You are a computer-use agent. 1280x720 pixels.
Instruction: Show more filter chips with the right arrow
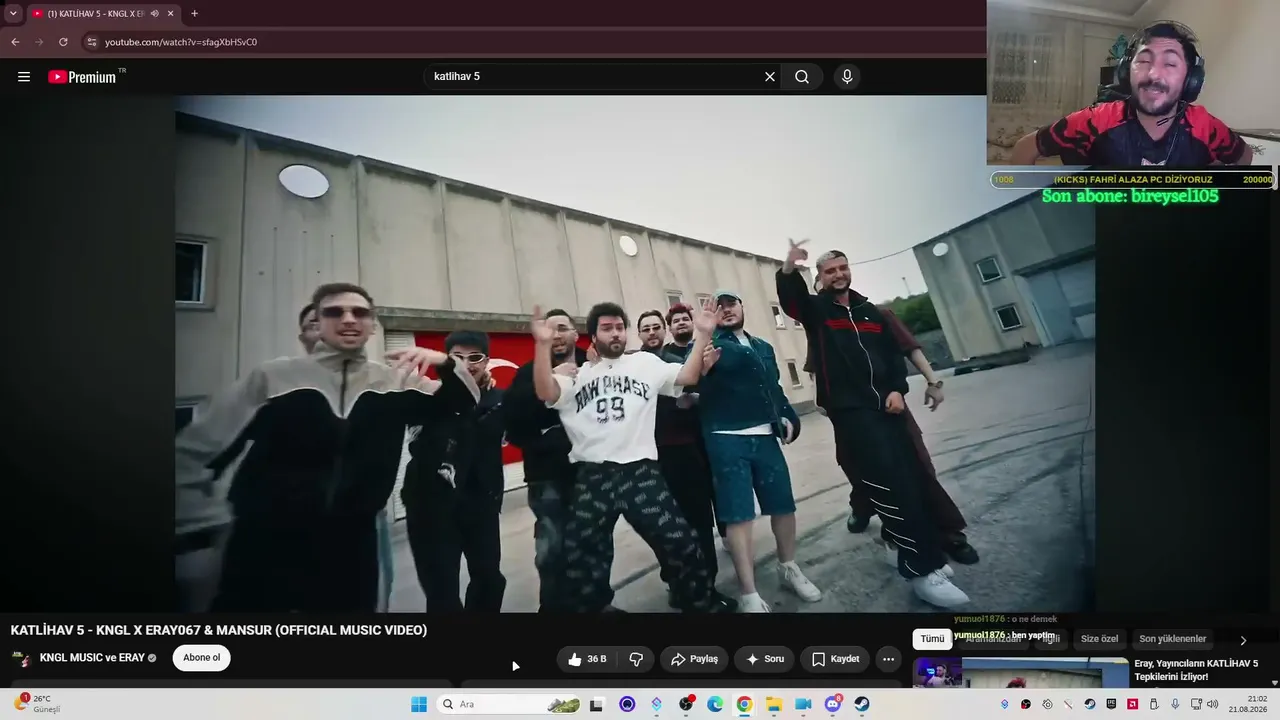[1243, 640]
